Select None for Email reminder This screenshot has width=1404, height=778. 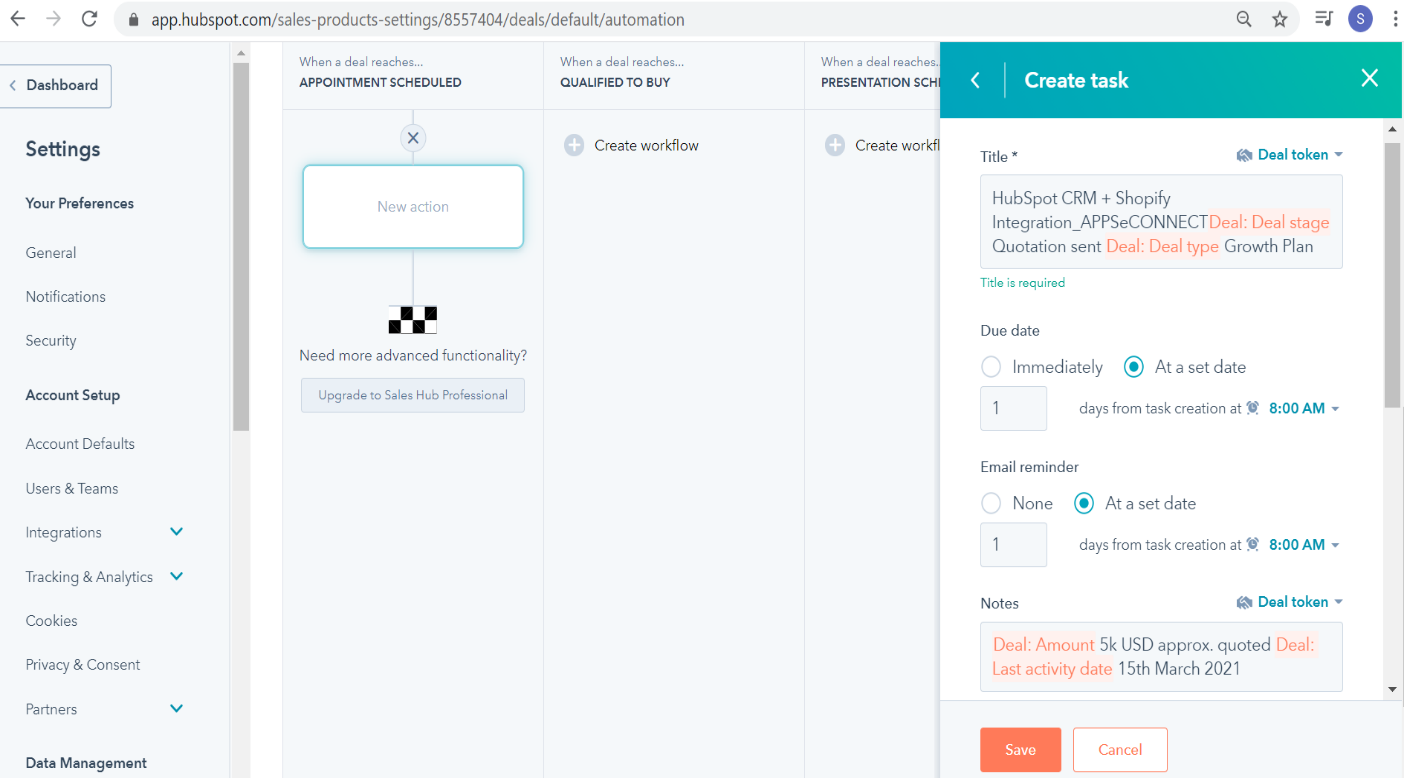(991, 503)
